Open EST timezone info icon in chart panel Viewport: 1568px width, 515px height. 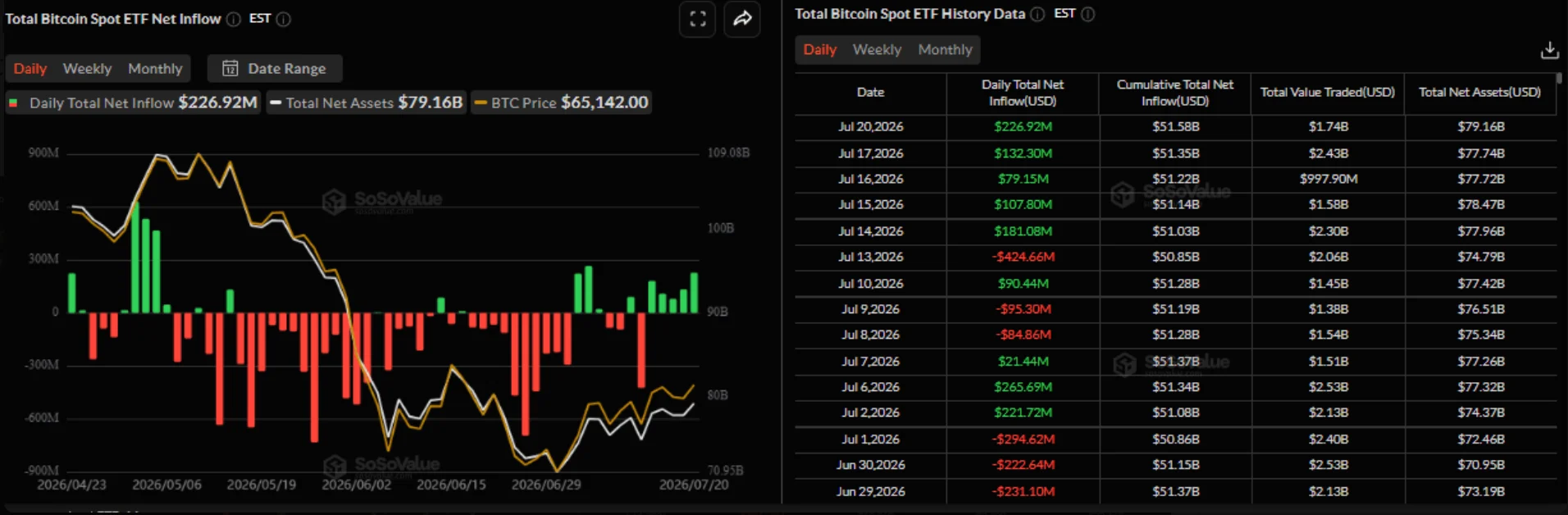[284, 19]
